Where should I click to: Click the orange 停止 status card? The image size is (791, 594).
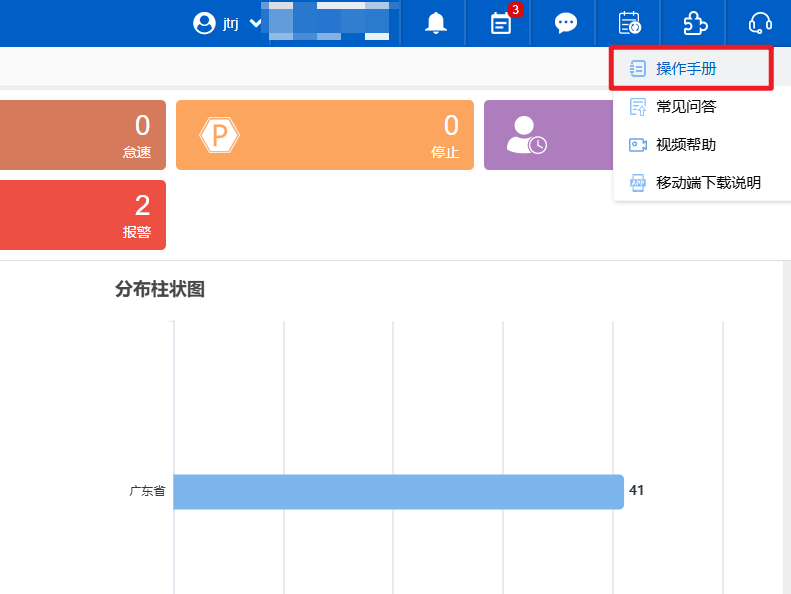[x=324, y=135]
